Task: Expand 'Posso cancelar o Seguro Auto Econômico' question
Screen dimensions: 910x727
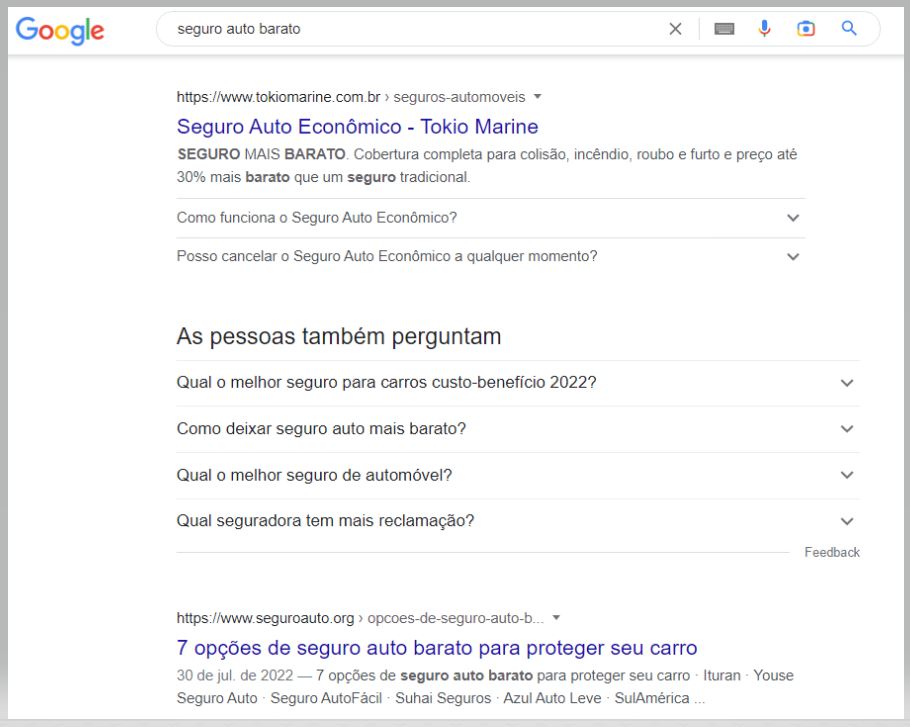Action: click(x=490, y=256)
